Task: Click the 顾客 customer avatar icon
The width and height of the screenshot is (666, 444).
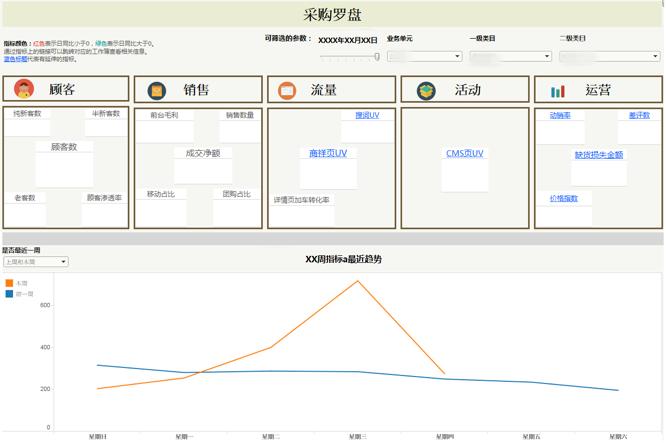Action: tap(24, 89)
